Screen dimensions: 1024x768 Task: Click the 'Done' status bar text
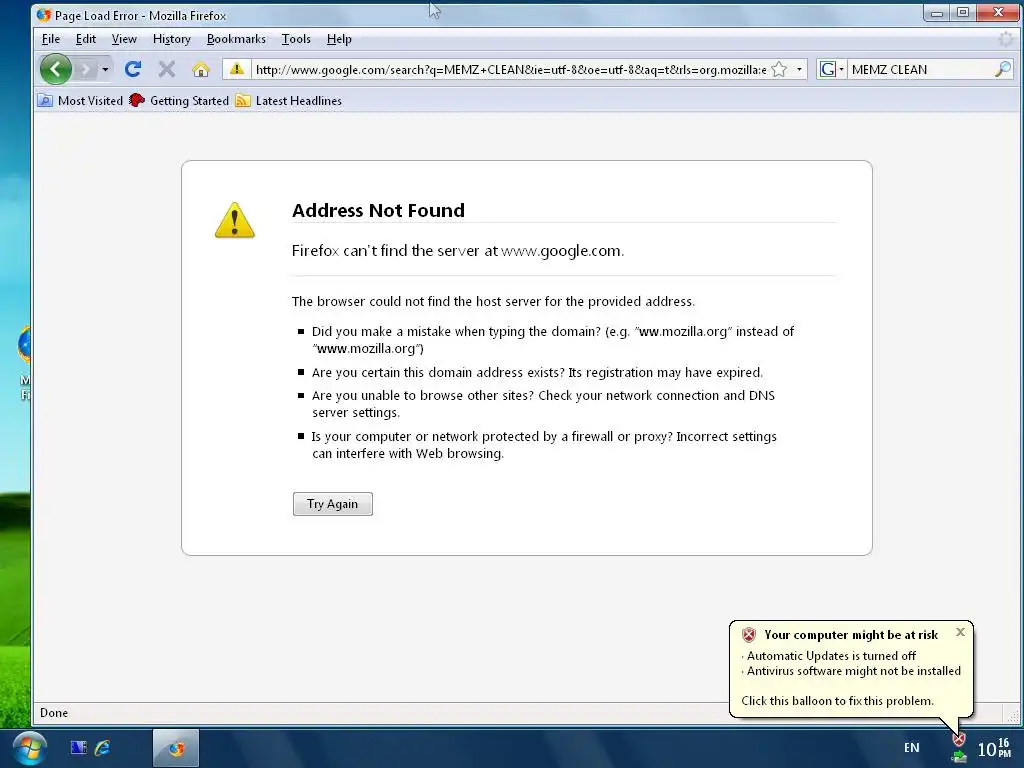click(x=54, y=712)
